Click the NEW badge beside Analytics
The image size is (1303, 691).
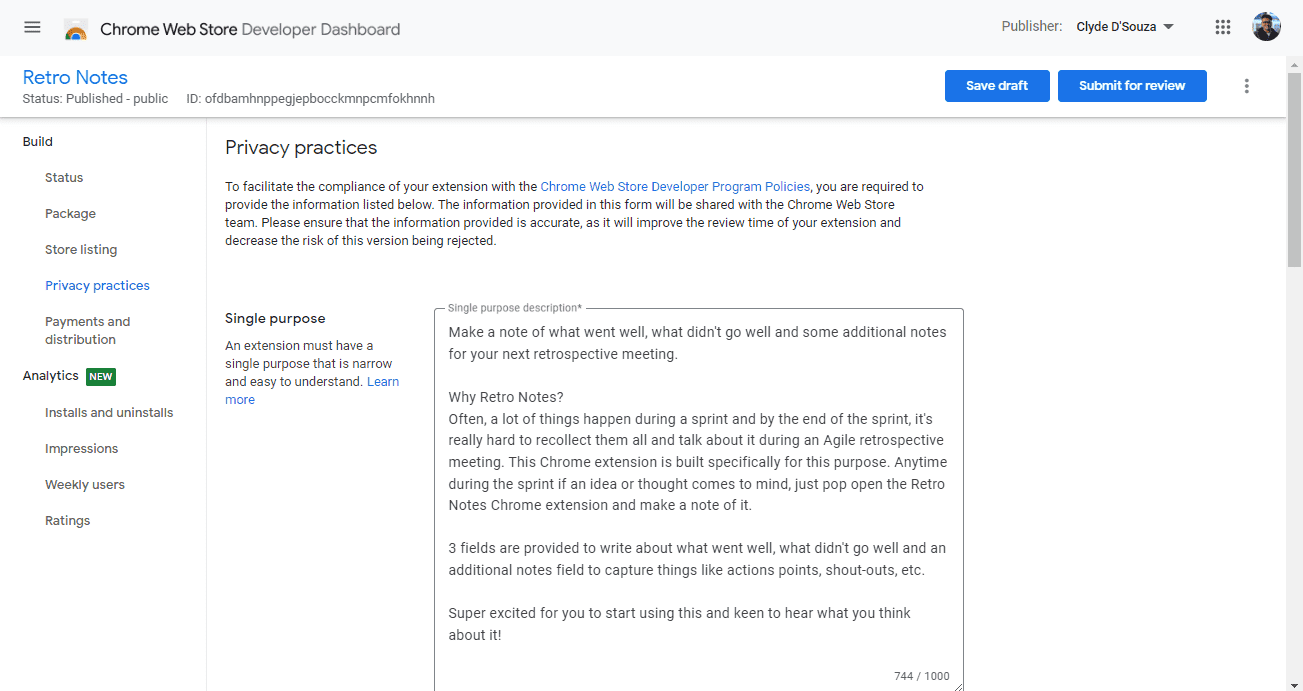point(100,377)
